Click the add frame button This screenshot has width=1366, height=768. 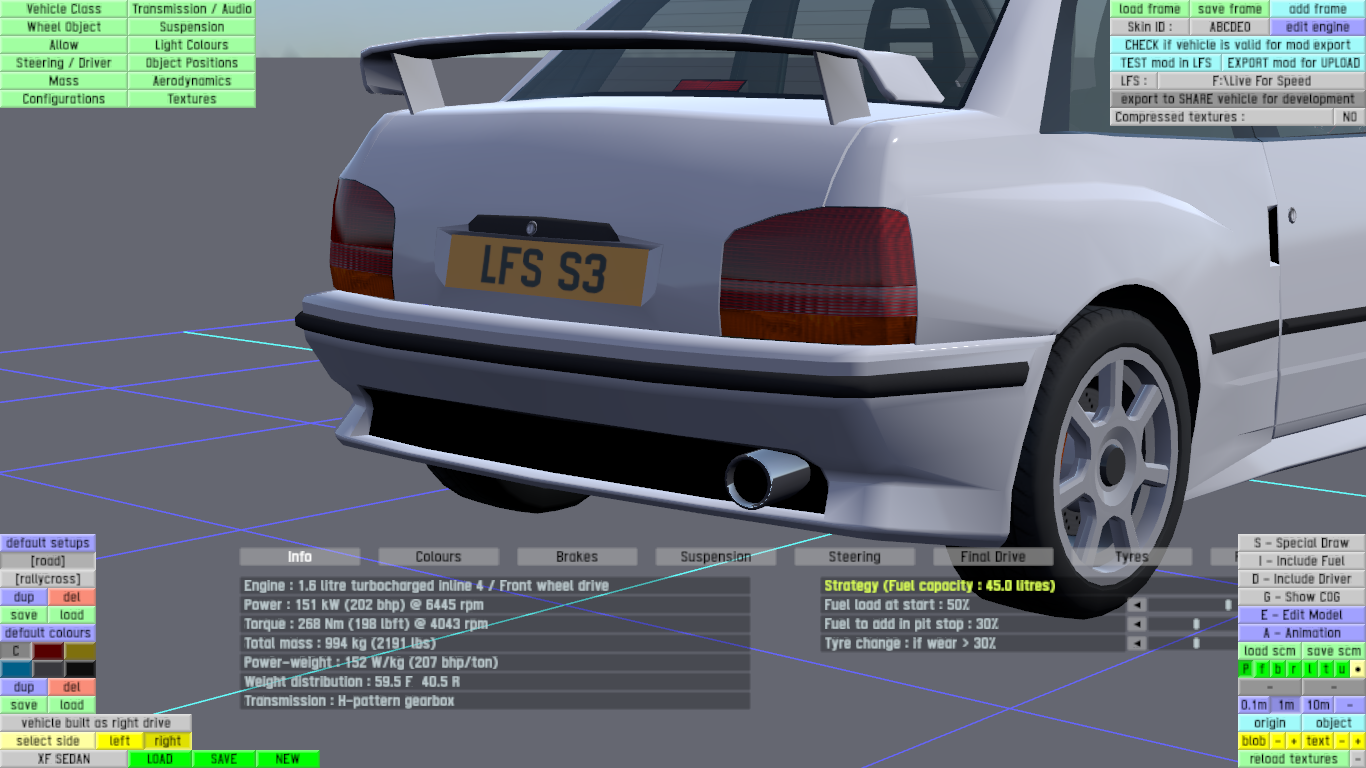coord(1318,9)
